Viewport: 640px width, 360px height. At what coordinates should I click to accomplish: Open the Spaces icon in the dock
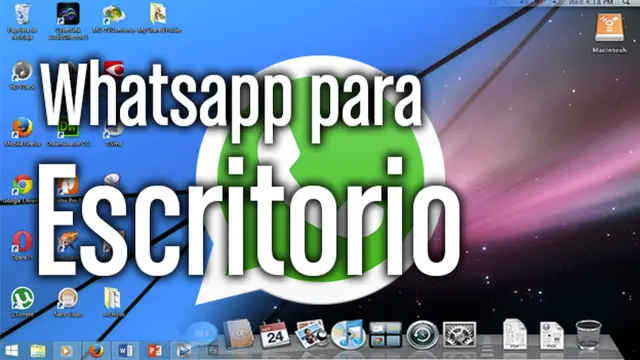[x=385, y=335]
